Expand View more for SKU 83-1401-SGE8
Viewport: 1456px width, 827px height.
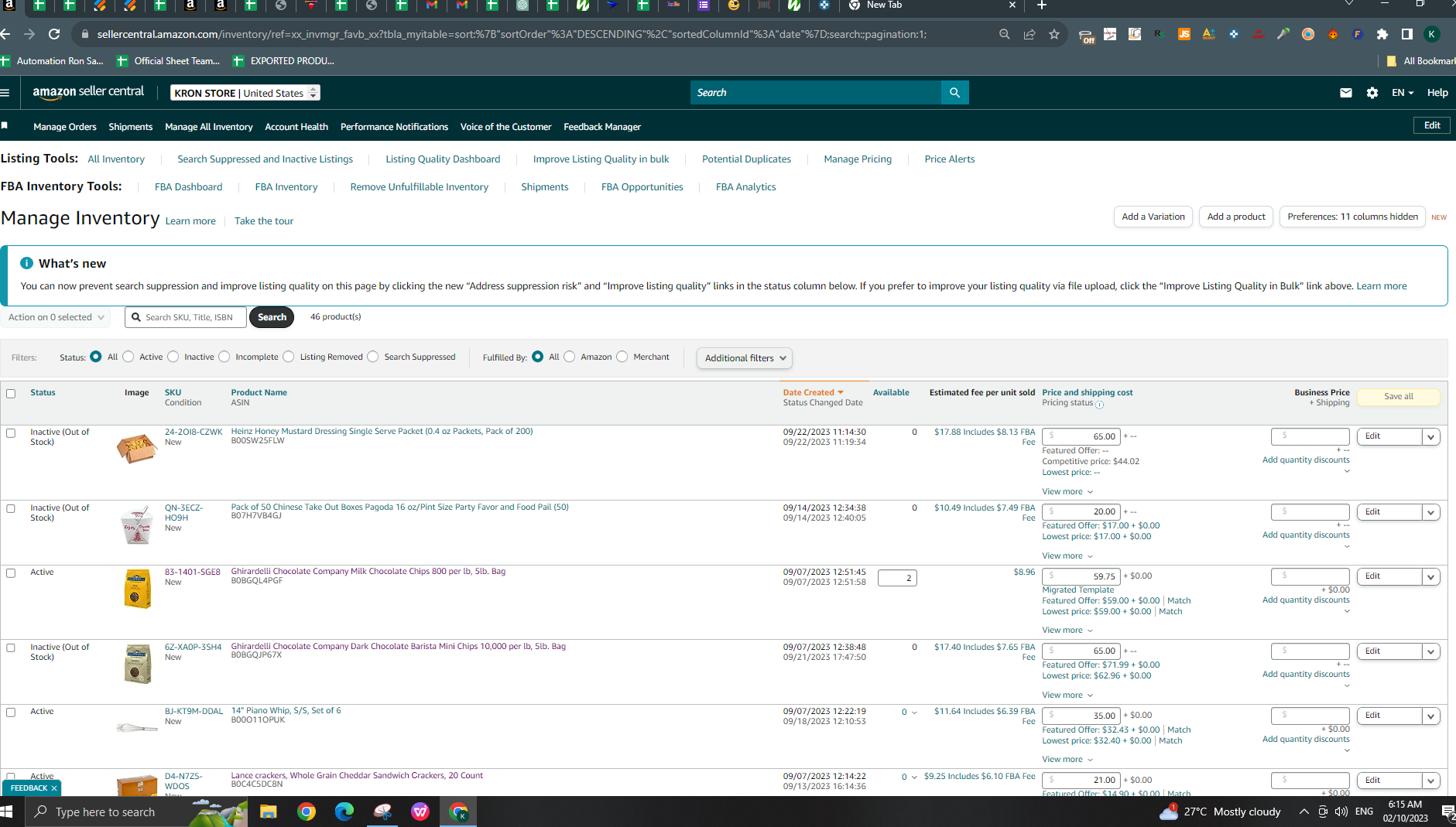[1067, 631]
